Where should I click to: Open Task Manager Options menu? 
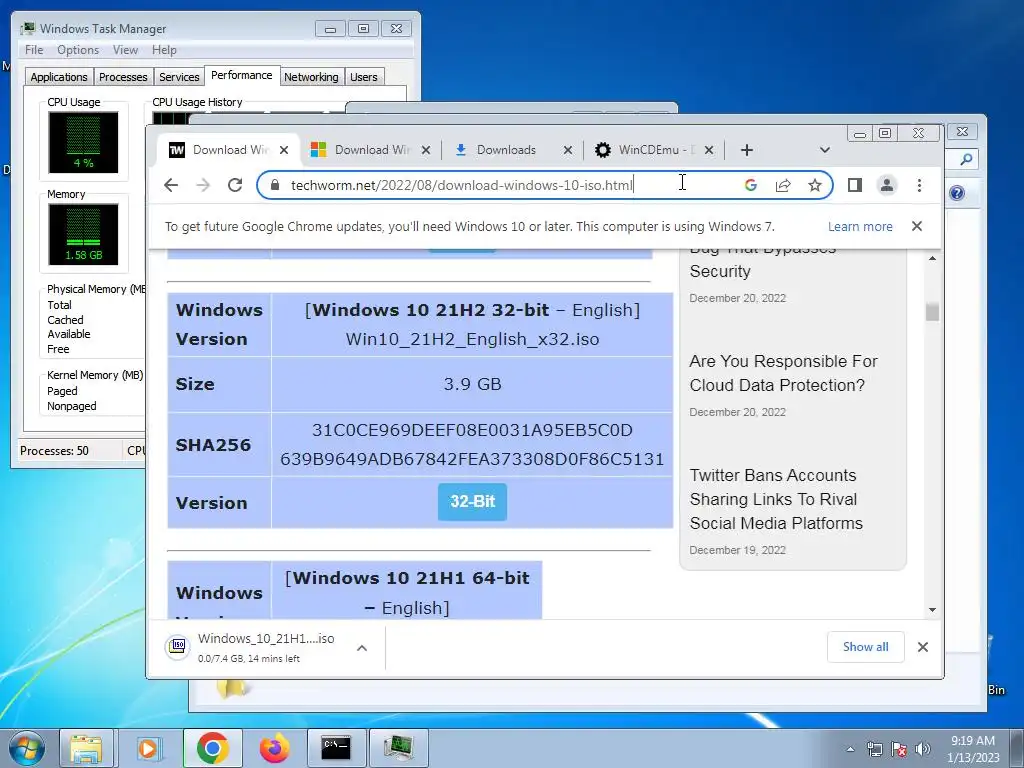pos(78,50)
